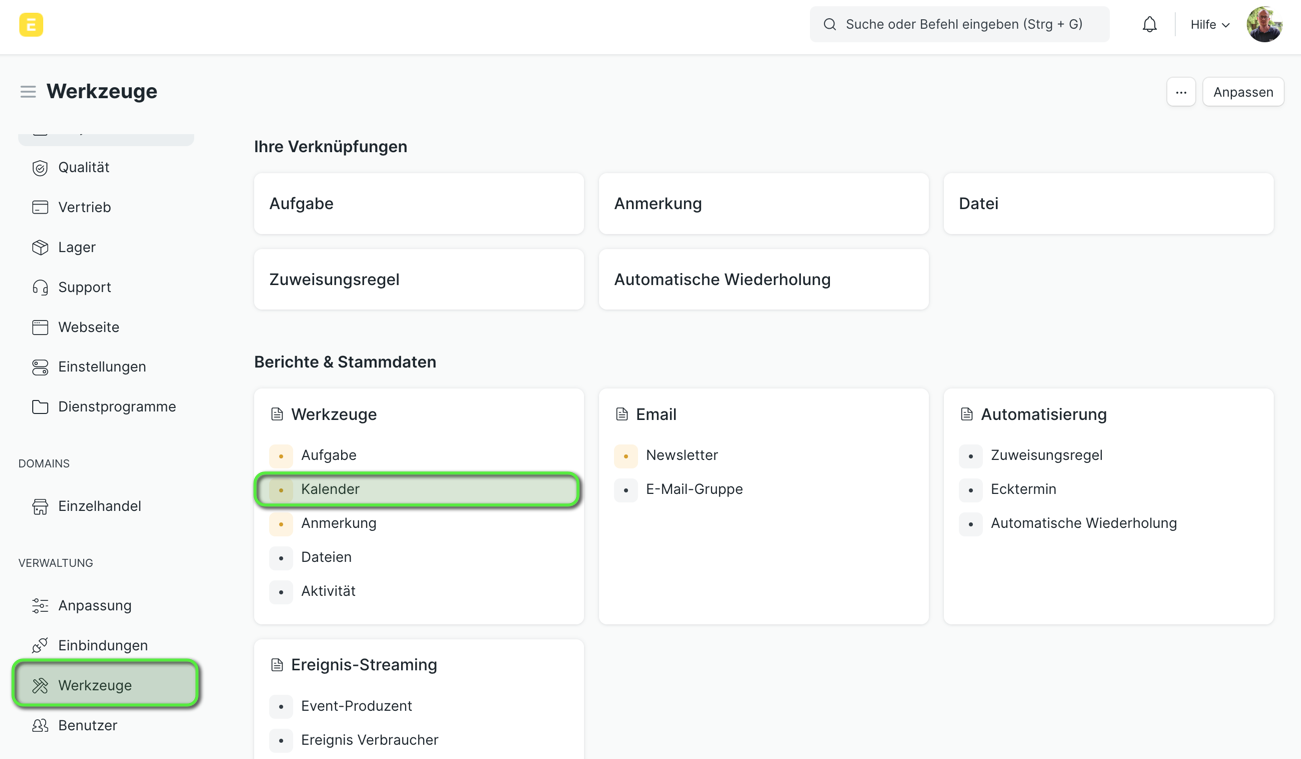Click the Anpassen button
Screen dimensions: 1301x759
click(1243, 92)
